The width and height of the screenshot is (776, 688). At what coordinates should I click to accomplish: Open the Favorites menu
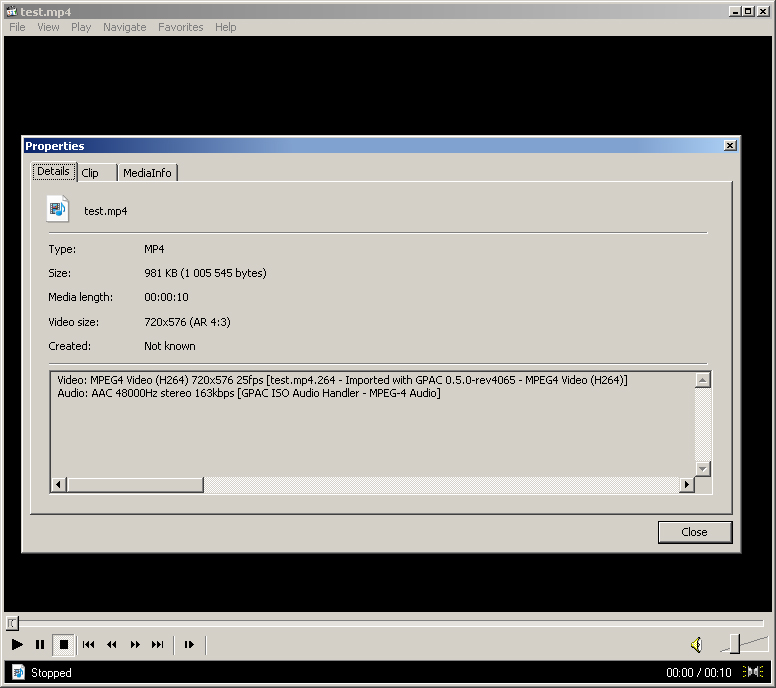pos(181,27)
